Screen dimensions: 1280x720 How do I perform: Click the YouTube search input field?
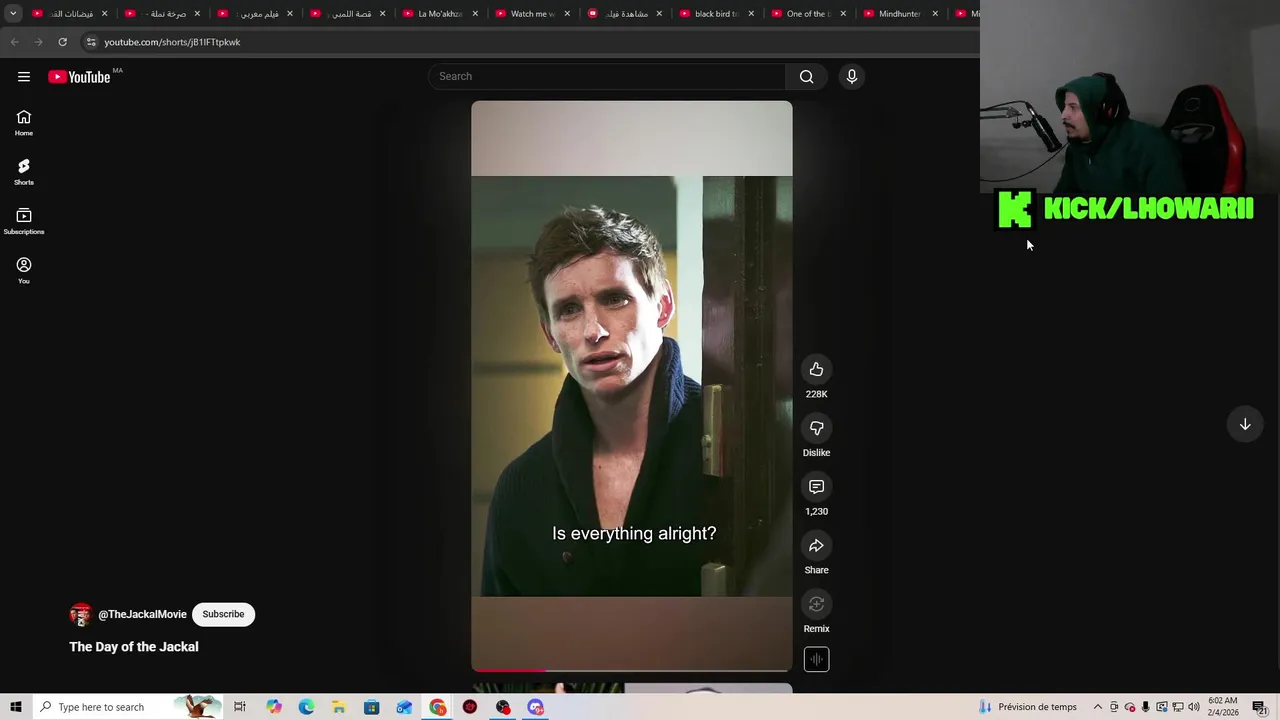click(x=608, y=77)
